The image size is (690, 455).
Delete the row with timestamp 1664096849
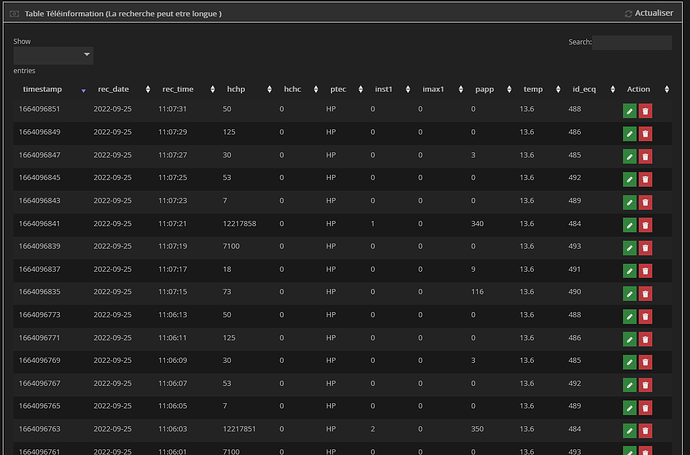point(645,132)
